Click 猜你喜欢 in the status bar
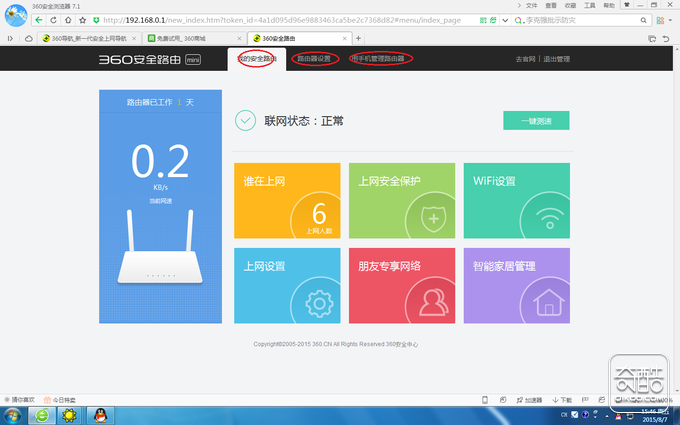The height and width of the screenshot is (425, 680). 20,400
